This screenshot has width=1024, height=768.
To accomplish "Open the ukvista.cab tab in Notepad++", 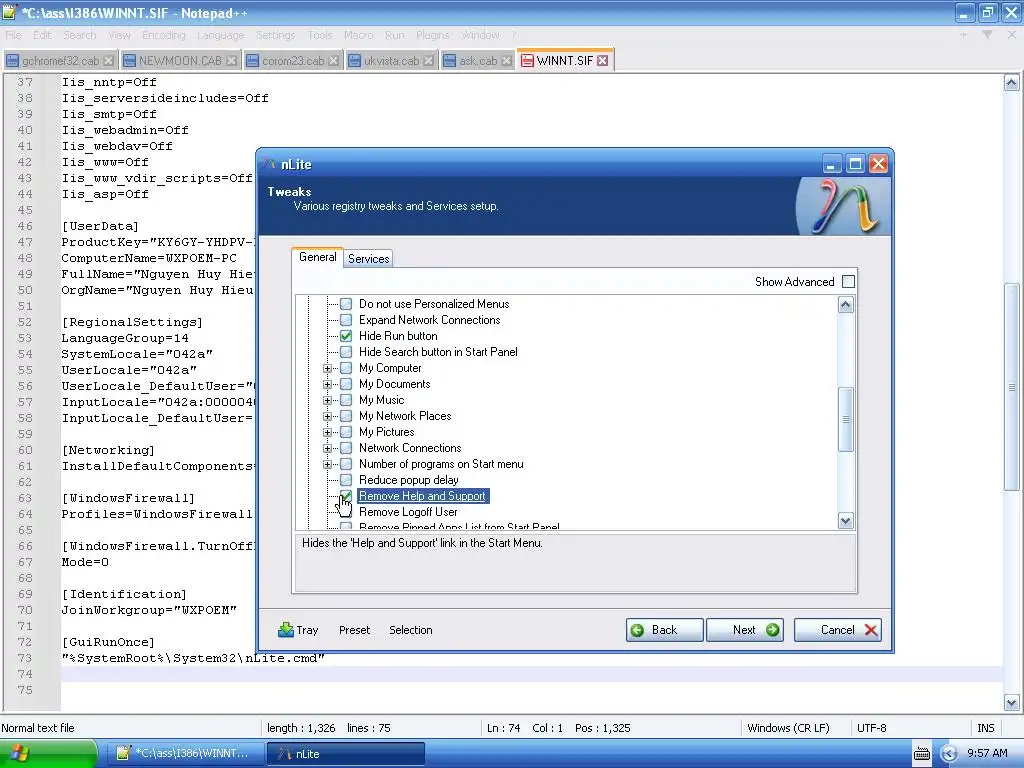I will [x=391, y=61].
